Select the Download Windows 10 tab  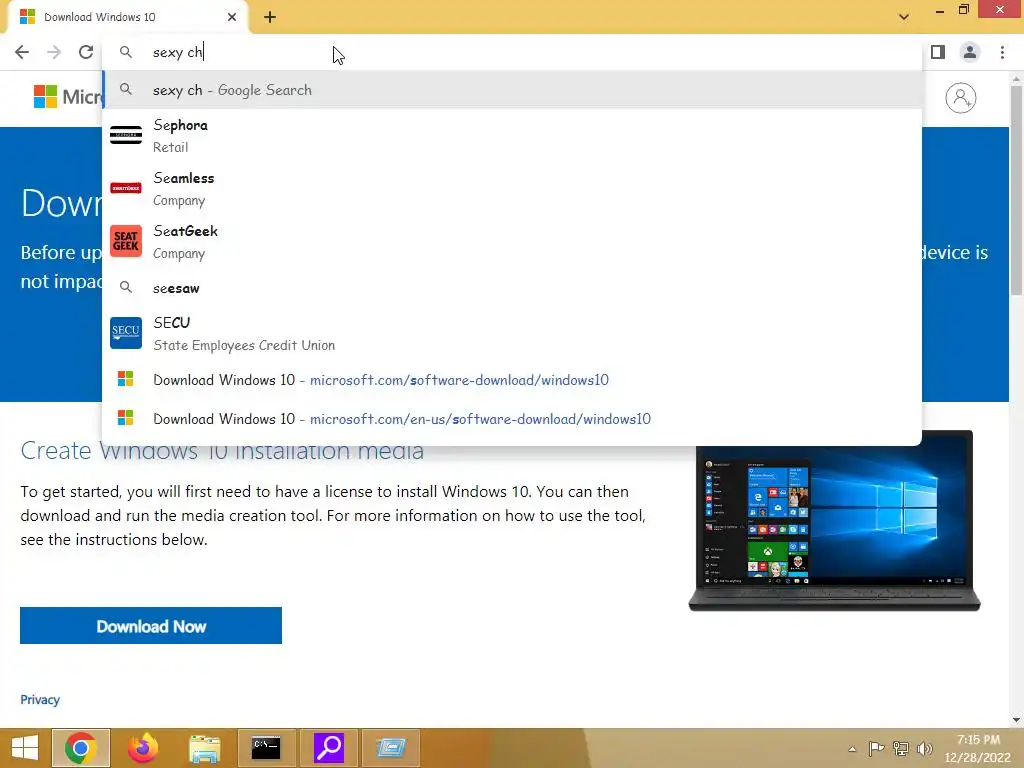tap(127, 17)
